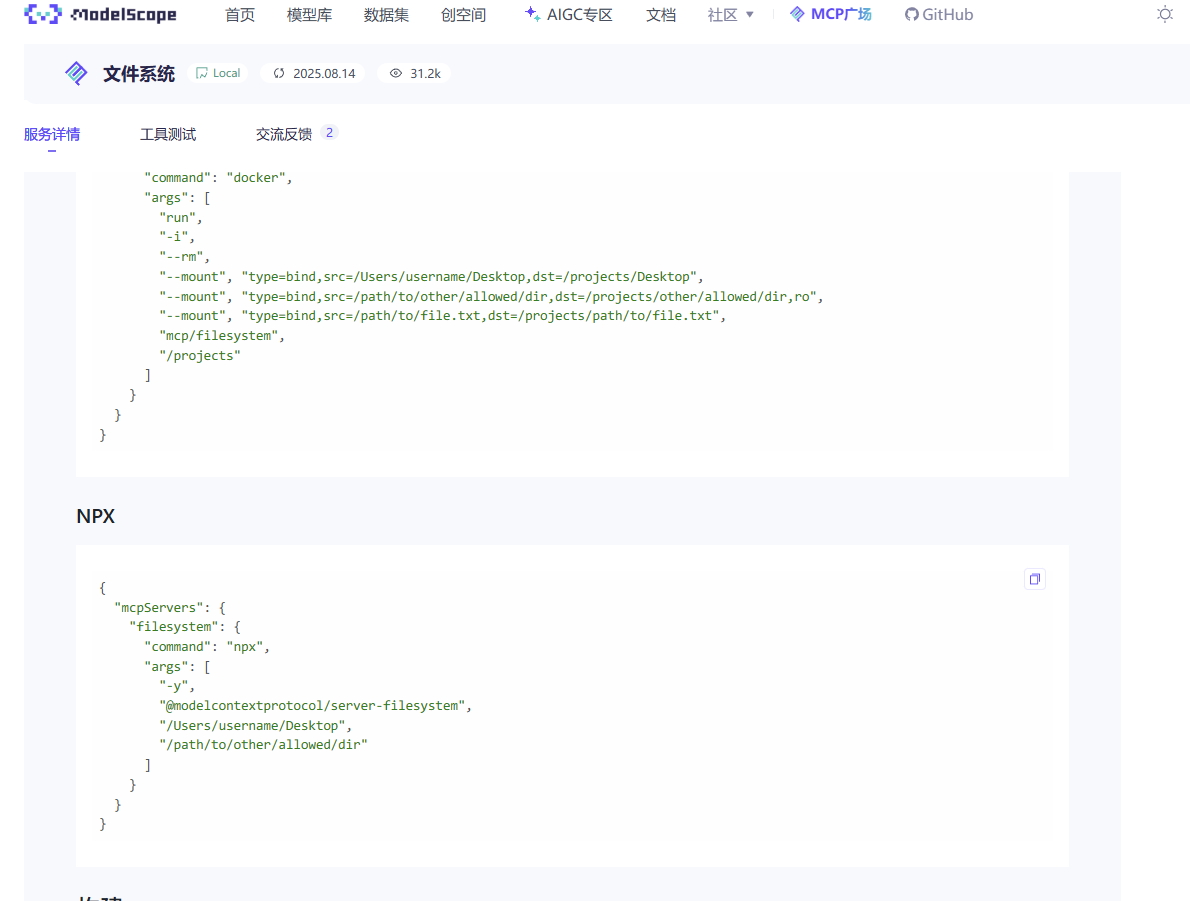
Task: Open 创空间 in the top navigation
Action: tap(463, 14)
